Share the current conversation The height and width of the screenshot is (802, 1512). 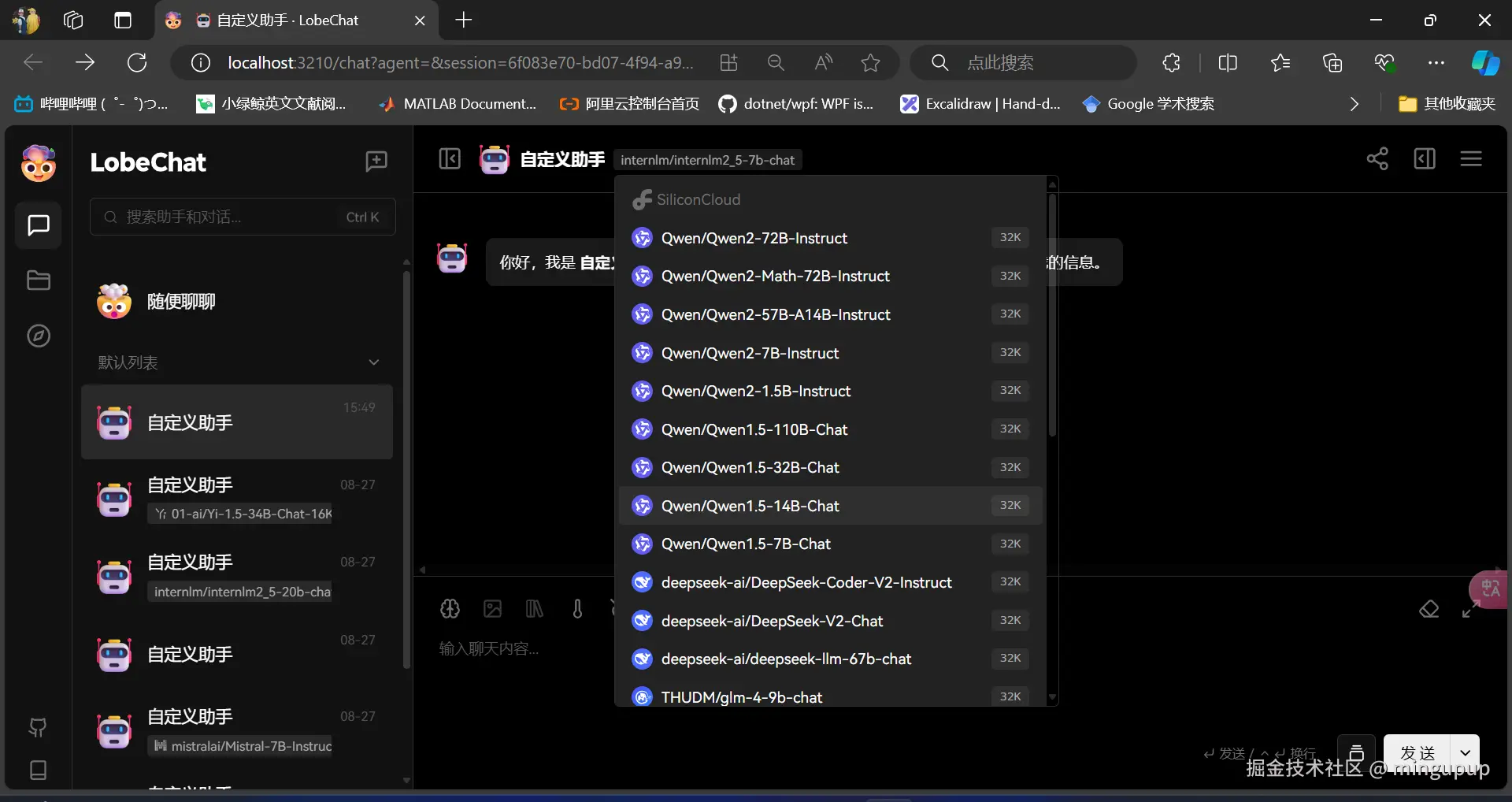pyautogui.click(x=1377, y=159)
